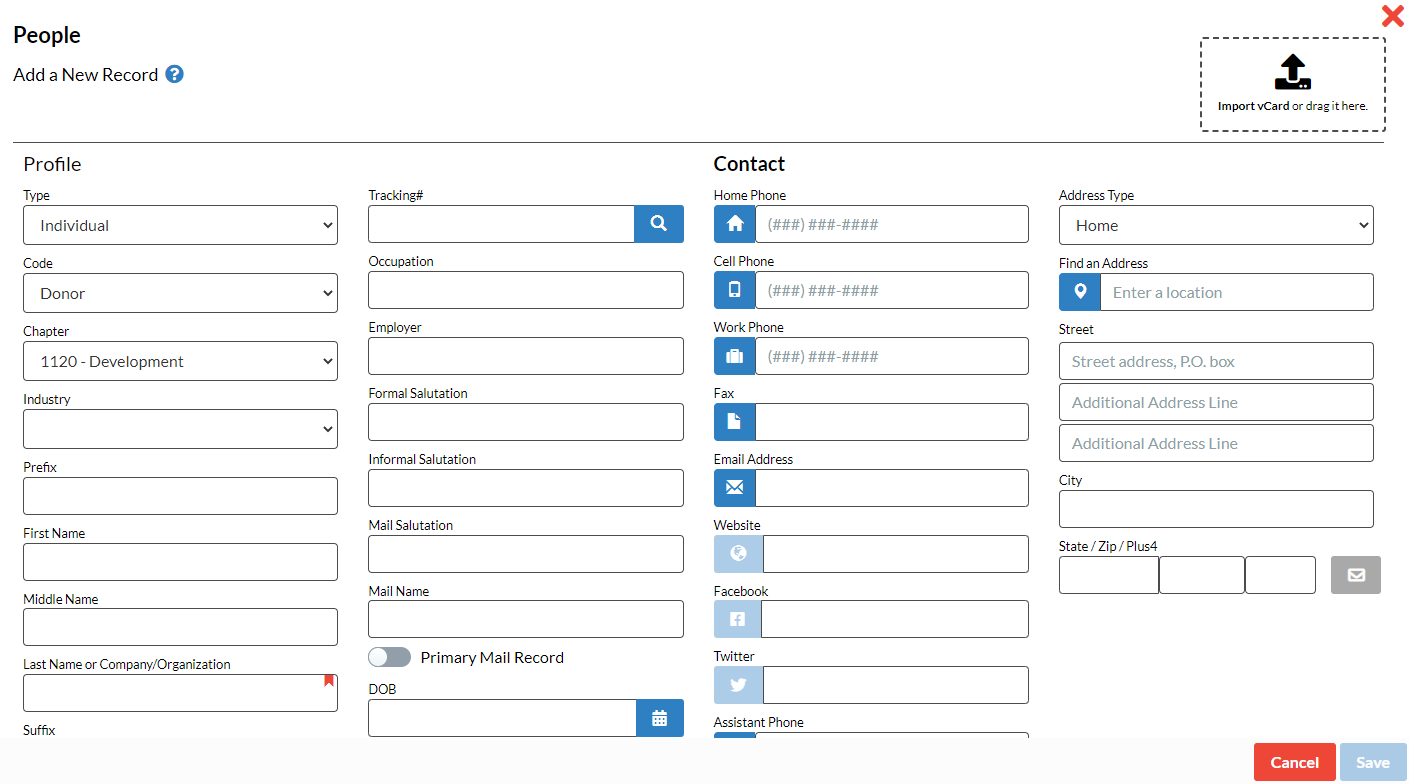Click the help question mark icon
This screenshot has height=784, width=1409.
coord(174,74)
